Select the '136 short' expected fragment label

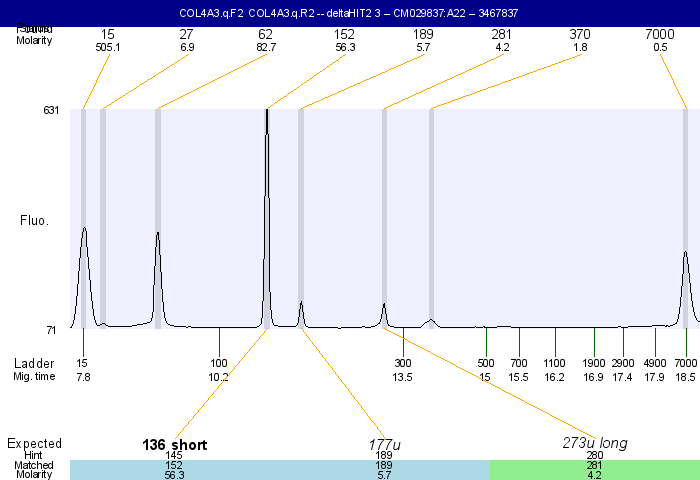click(x=174, y=445)
